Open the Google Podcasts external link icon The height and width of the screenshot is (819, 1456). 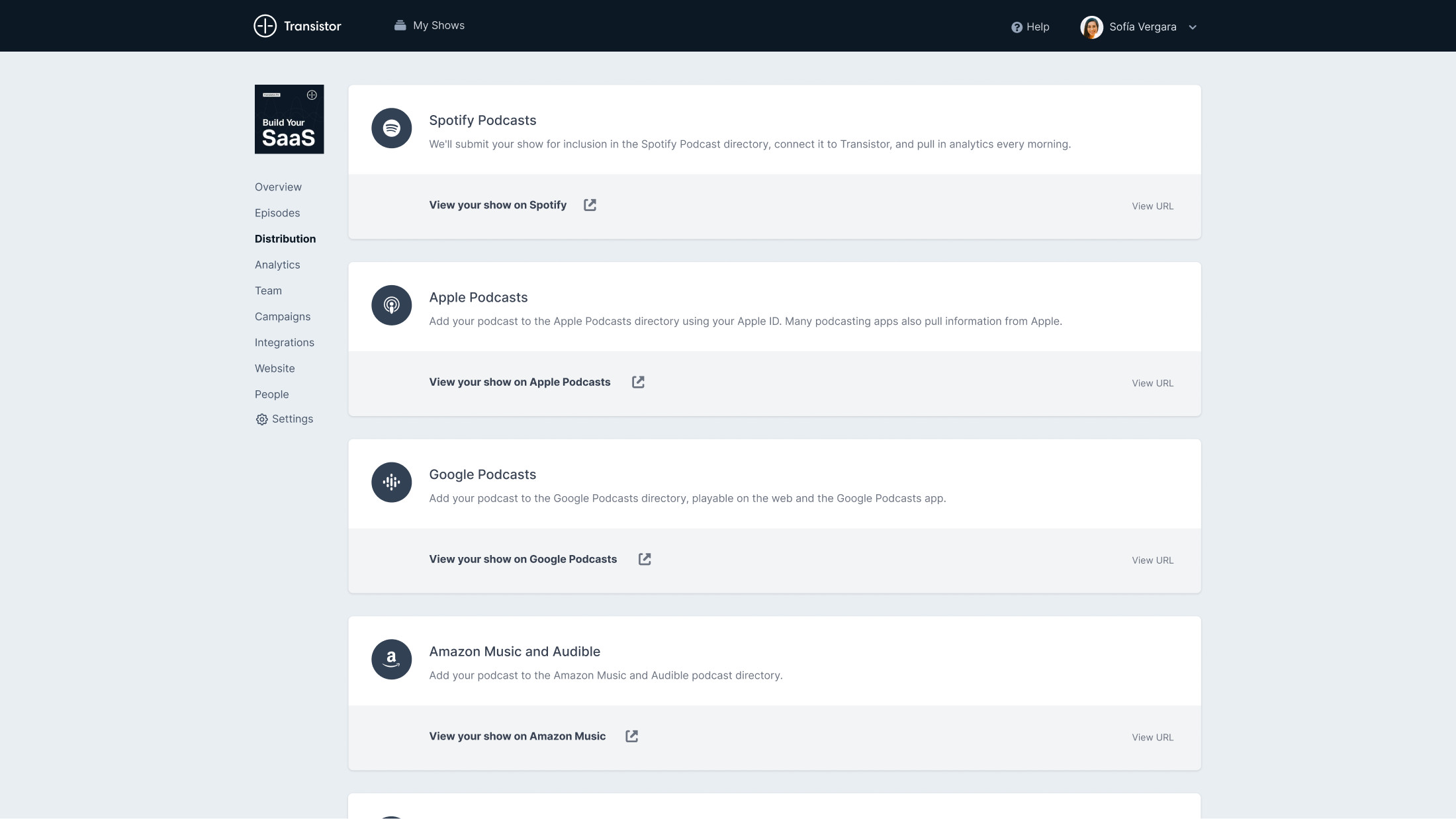[x=645, y=559]
